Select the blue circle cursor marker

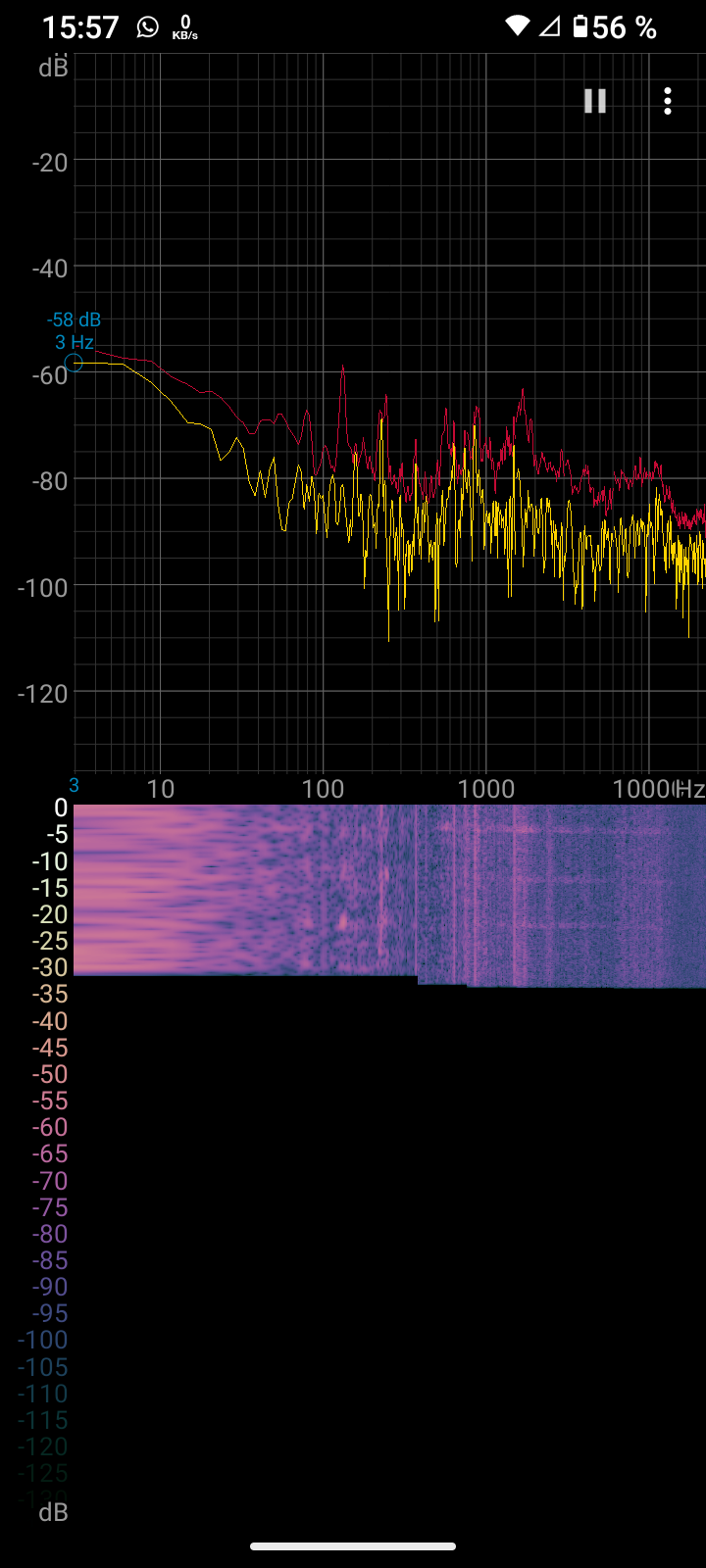tap(74, 363)
